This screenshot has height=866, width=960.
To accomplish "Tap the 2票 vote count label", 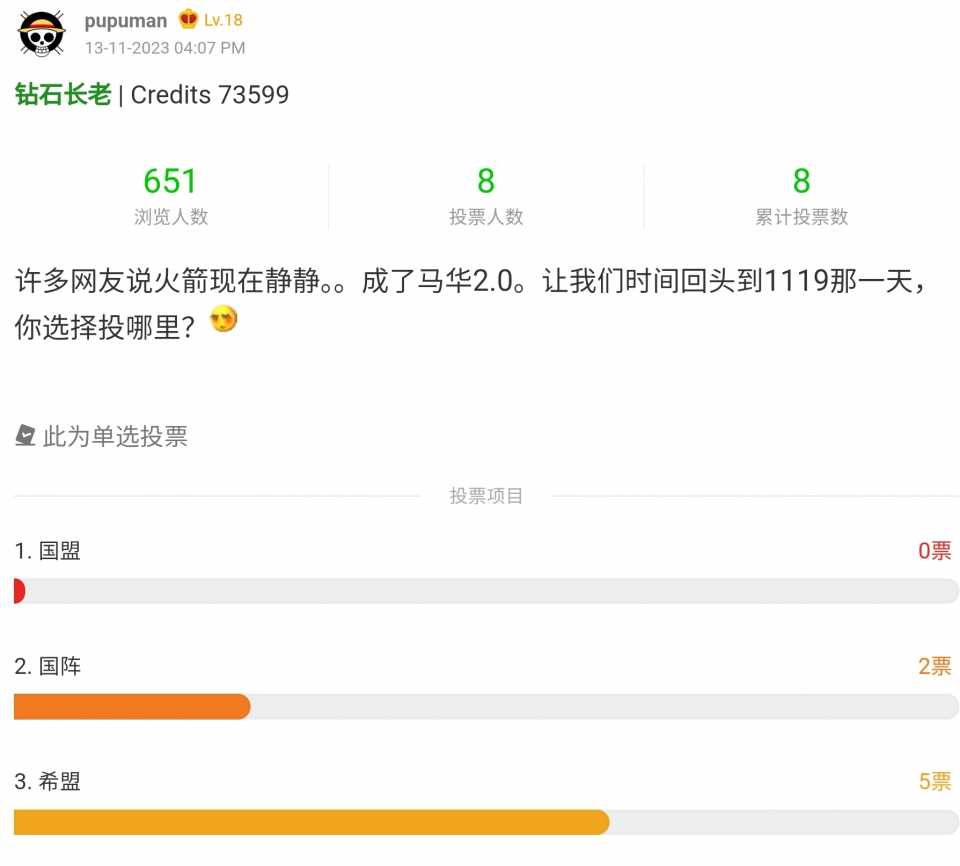I will (935, 666).
